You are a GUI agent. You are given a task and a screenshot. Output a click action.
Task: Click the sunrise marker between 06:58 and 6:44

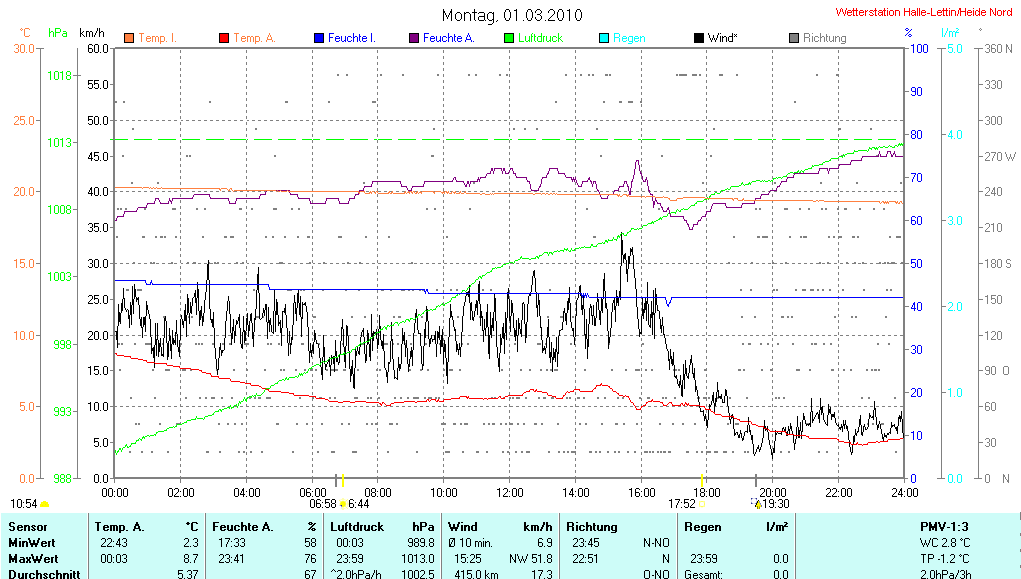[x=343, y=504]
